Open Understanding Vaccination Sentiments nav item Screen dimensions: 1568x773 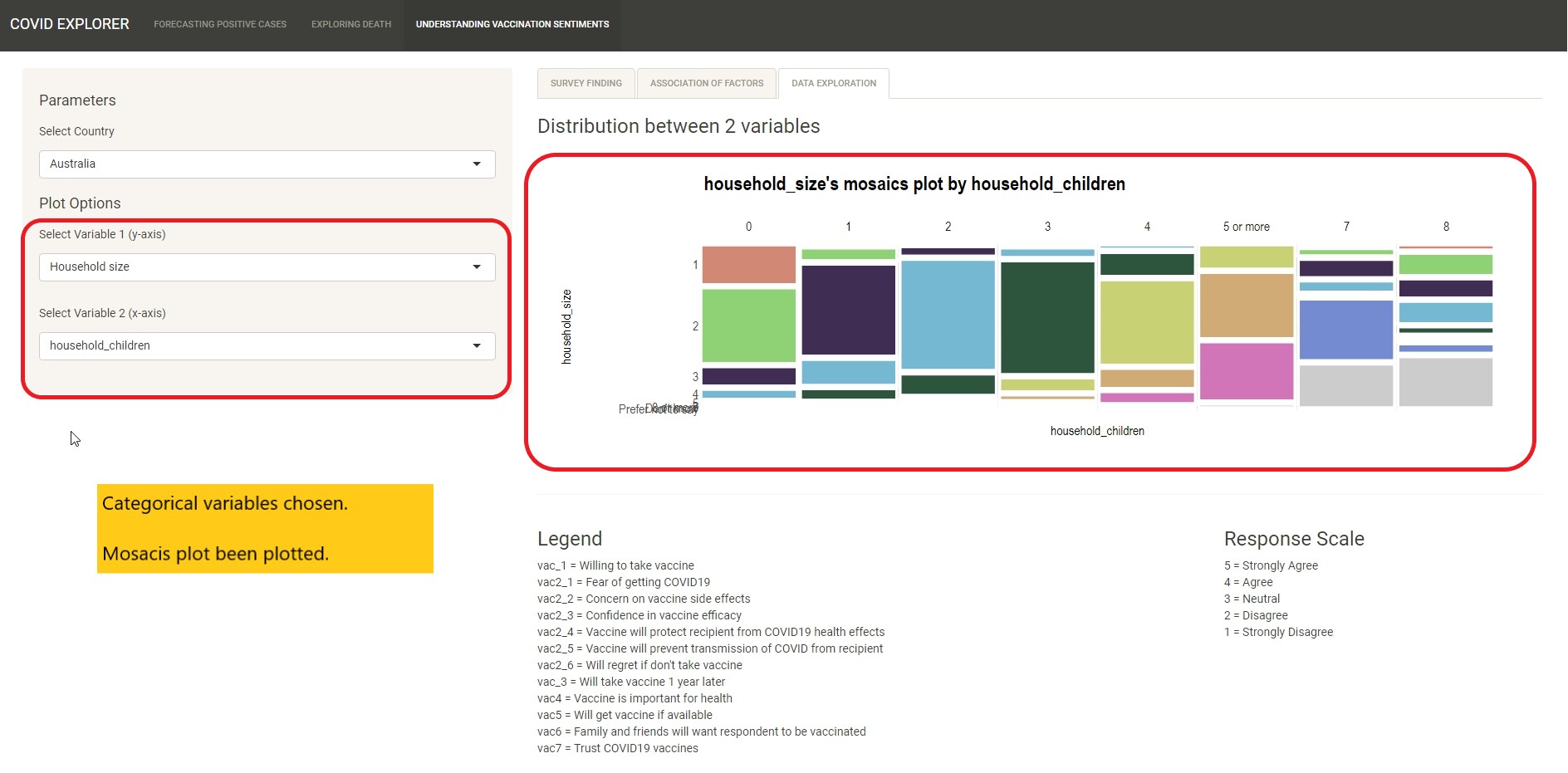tap(512, 25)
